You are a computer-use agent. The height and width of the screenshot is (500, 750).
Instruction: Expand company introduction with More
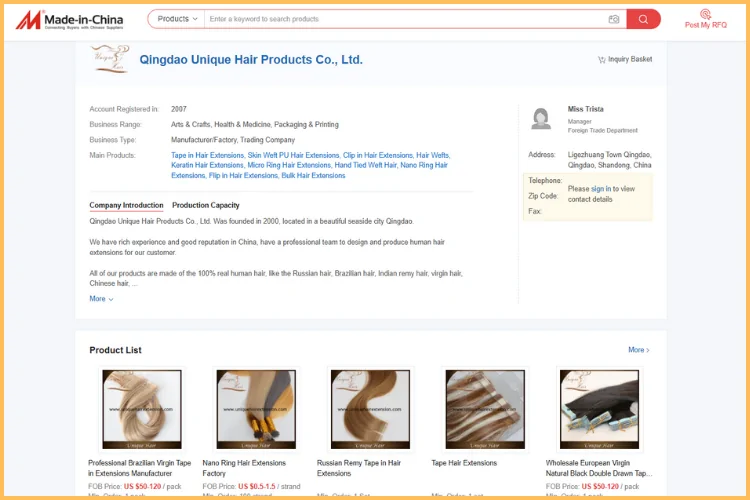coord(101,299)
